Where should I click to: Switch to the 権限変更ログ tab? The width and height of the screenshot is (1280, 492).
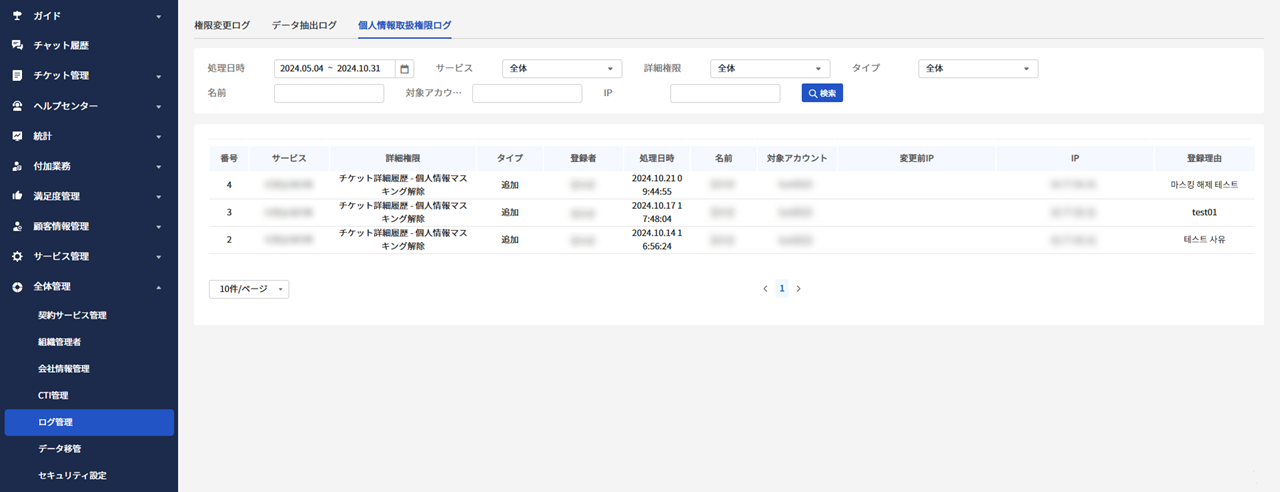[222, 25]
